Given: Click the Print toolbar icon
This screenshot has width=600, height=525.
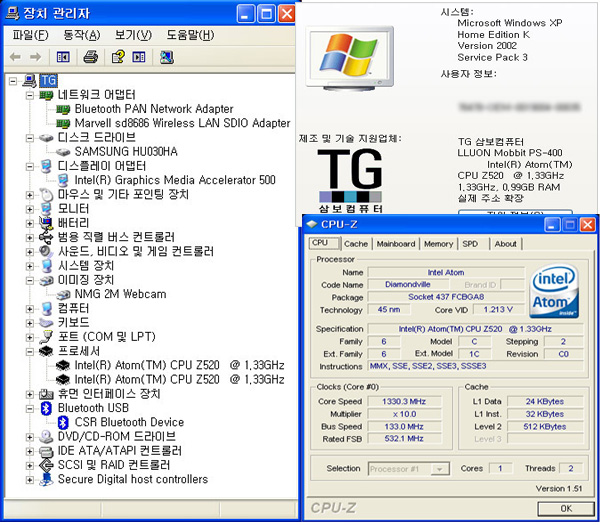Looking at the screenshot, I should 91,57.
